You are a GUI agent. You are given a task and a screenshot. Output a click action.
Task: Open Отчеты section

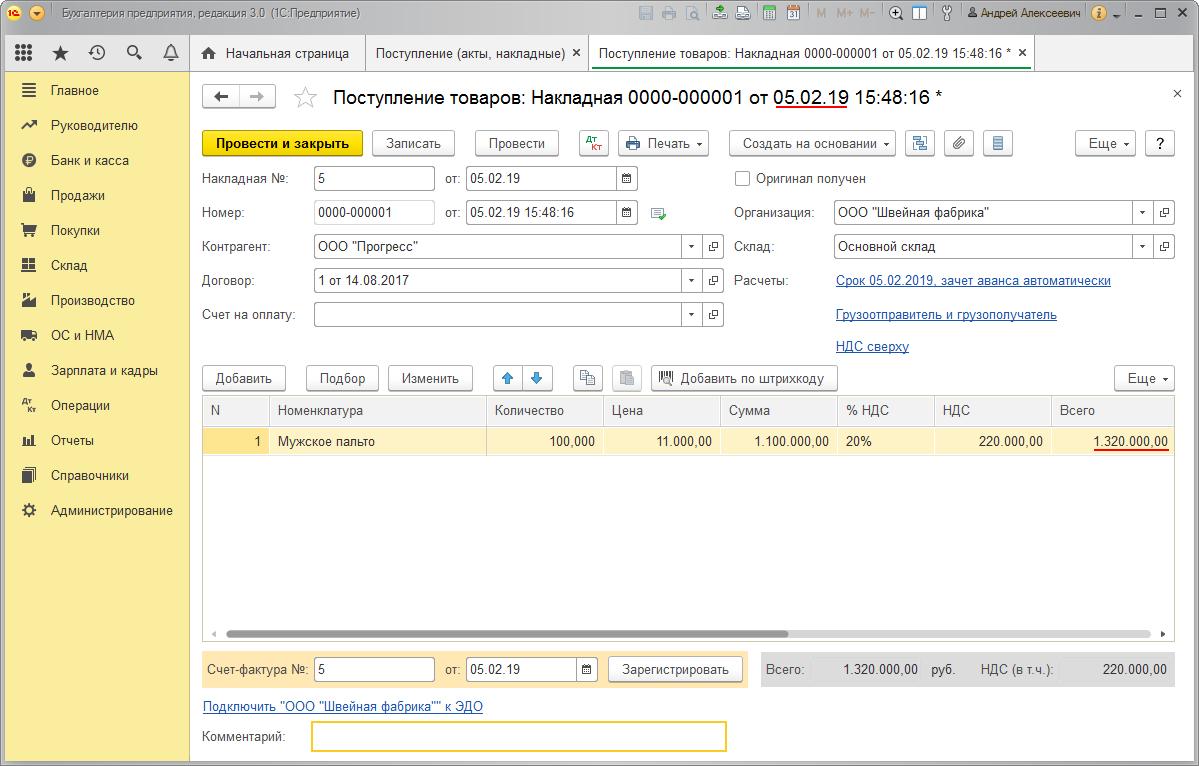click(x=72, y=440)
